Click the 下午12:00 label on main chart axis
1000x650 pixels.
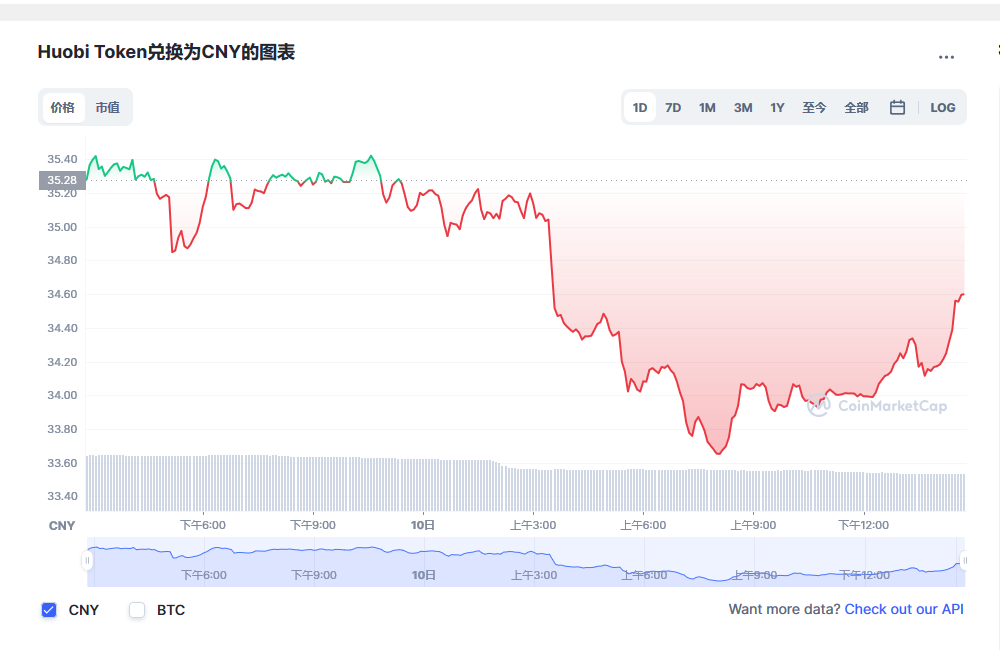[x=864, y=525]
